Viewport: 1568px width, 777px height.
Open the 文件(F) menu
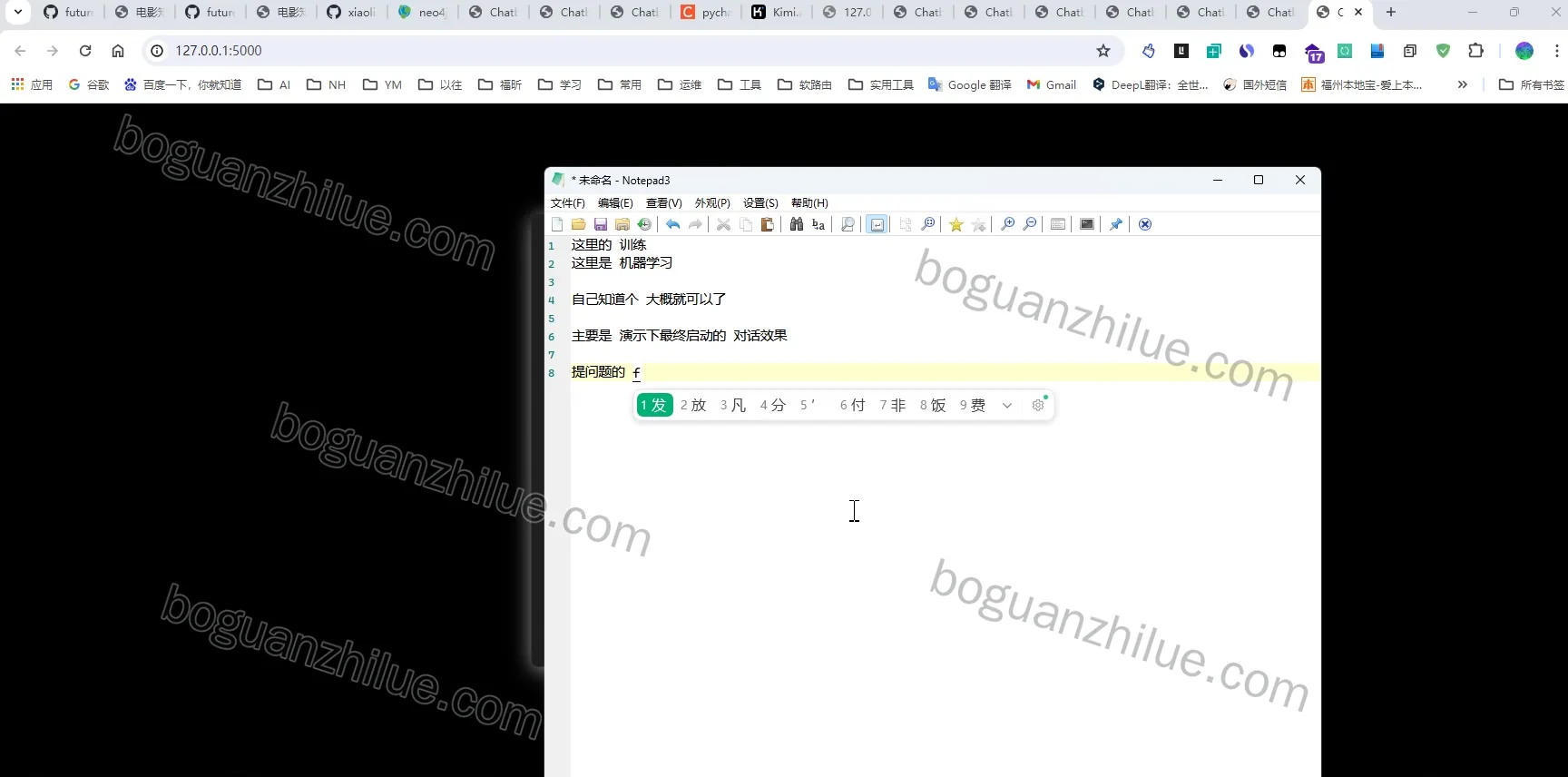568,203
